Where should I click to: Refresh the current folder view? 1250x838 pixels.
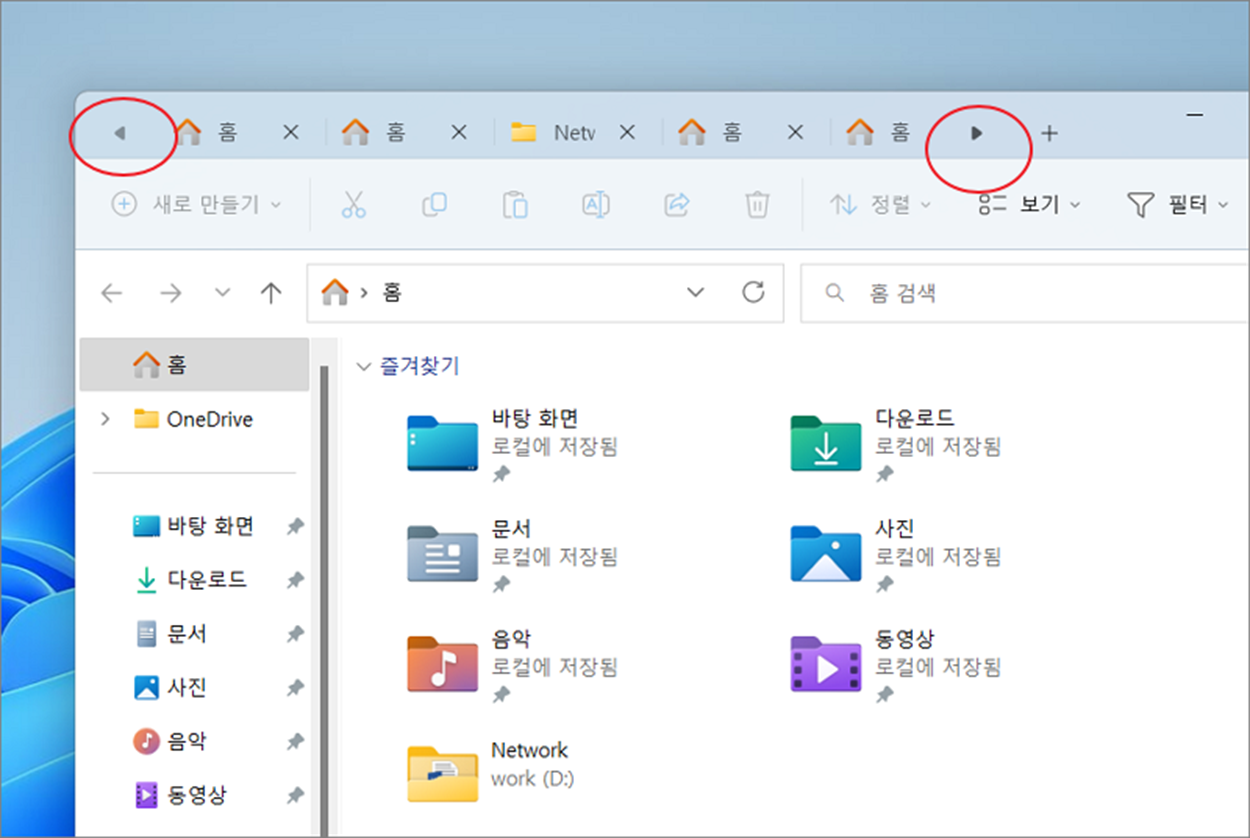753,292
